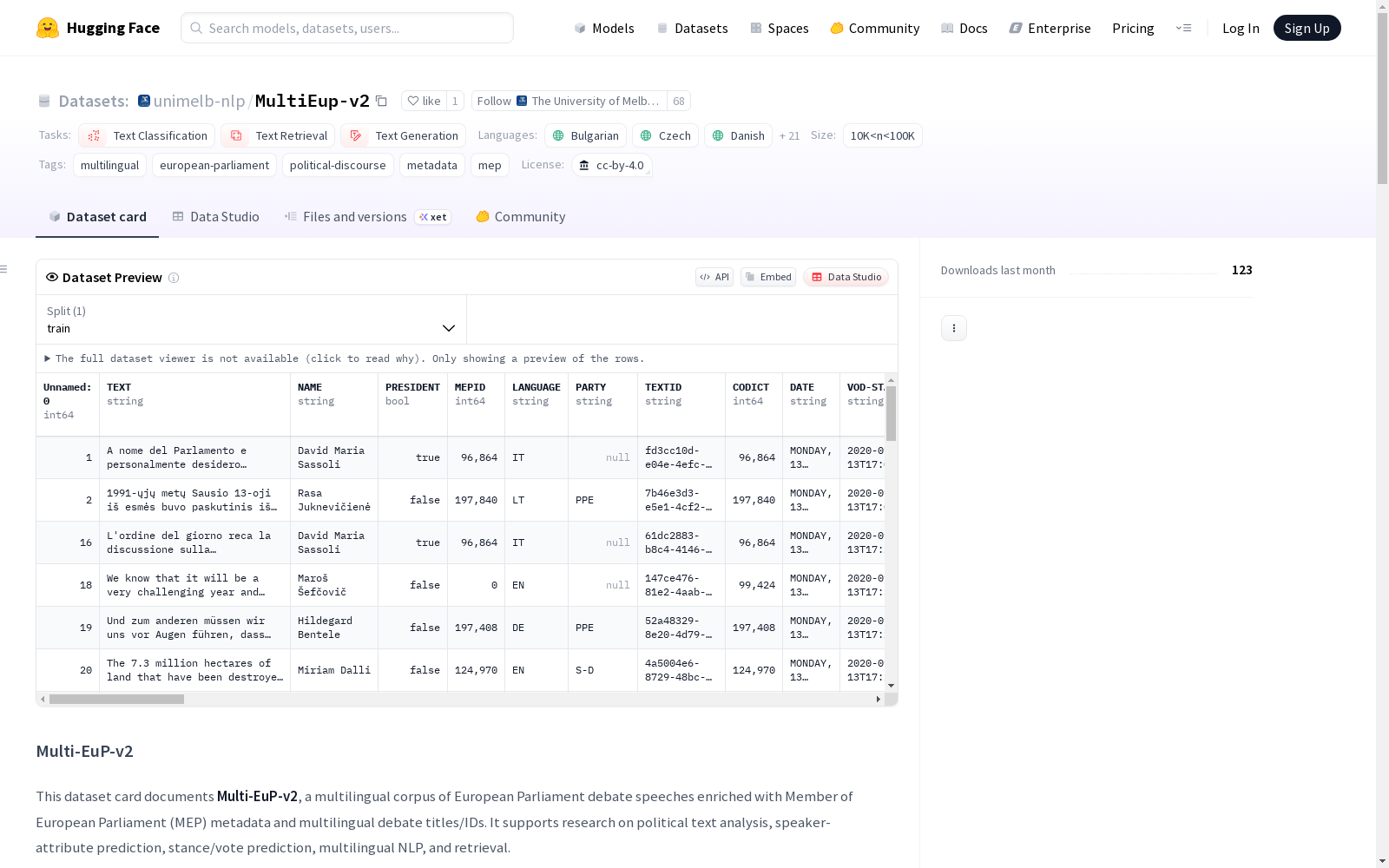Click the Embed button

(x=768, y=277)
